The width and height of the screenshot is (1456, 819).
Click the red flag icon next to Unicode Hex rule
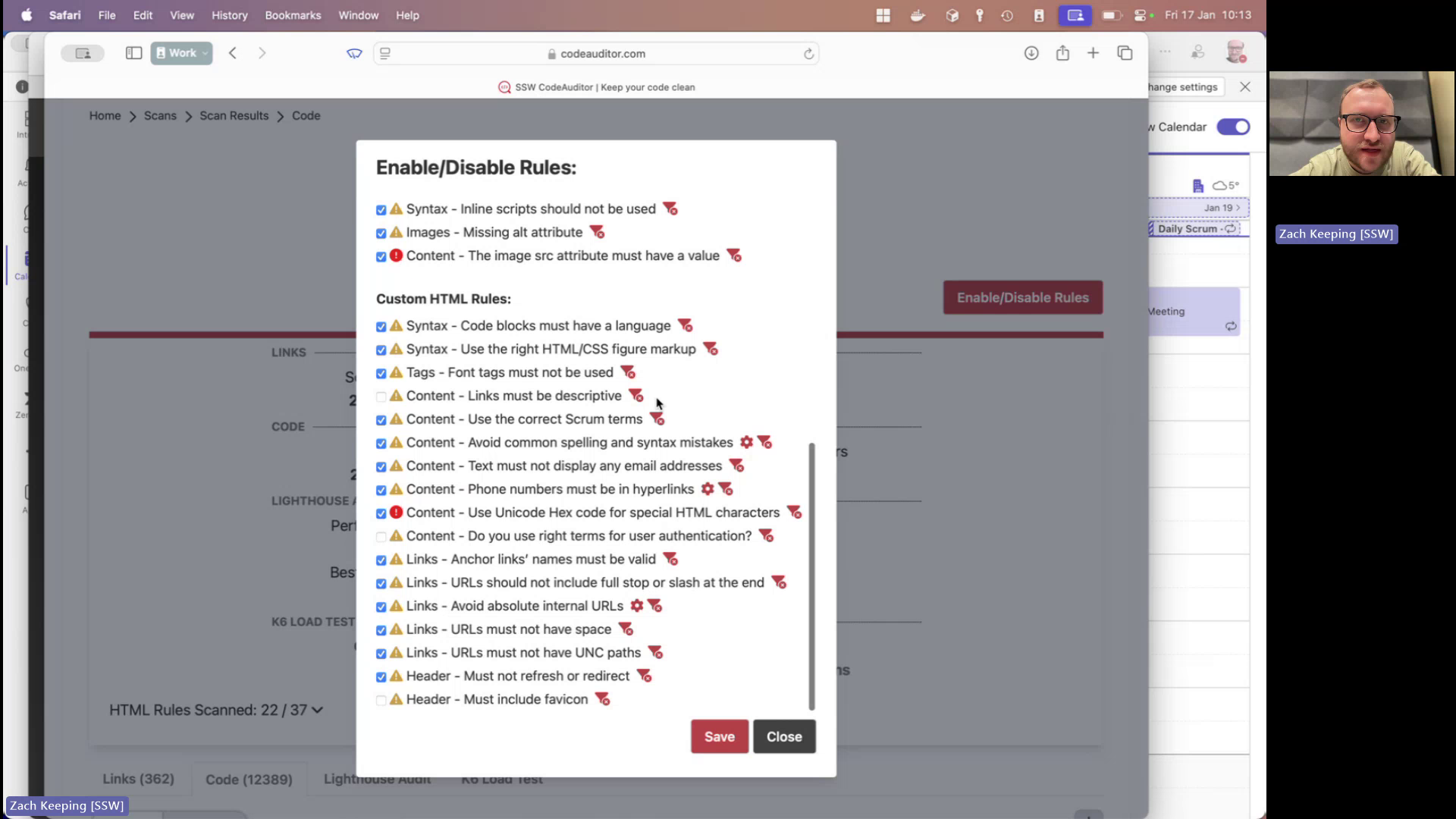pyautogui.click(x=795, y=512)
